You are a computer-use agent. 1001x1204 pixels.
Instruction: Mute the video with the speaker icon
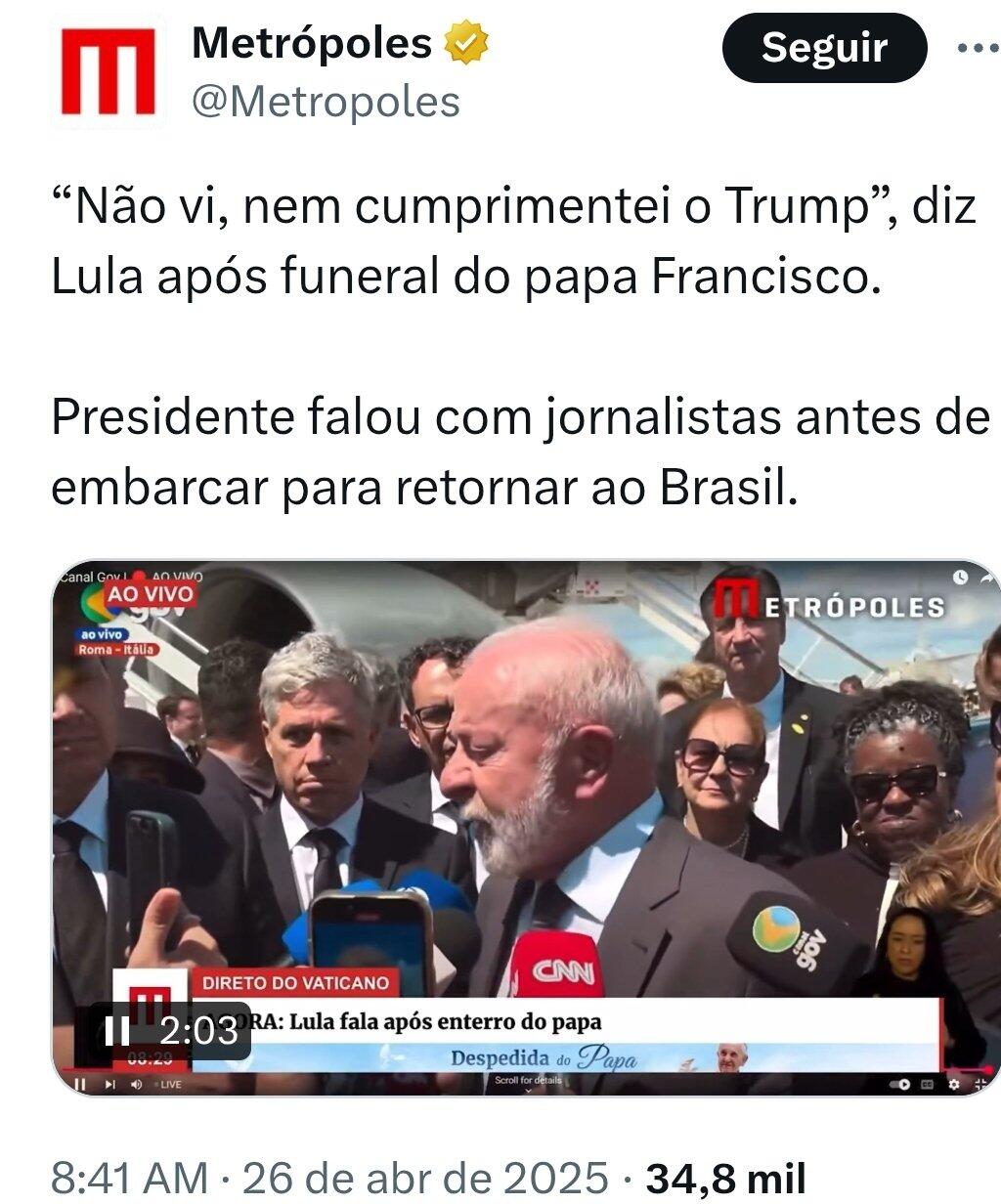136,1084
